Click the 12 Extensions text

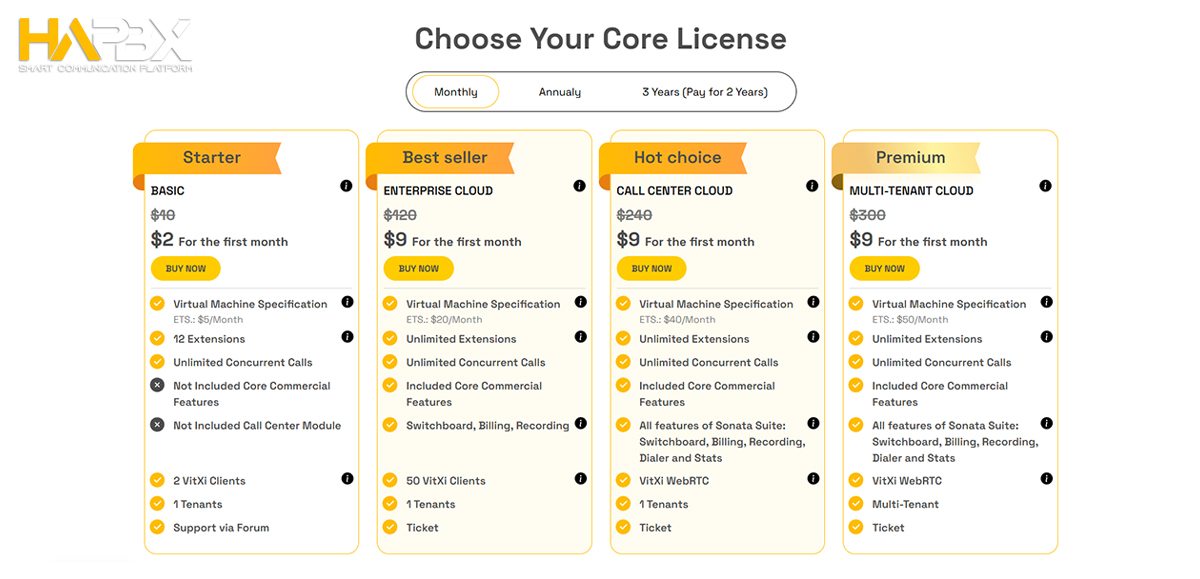coord(209,339)
